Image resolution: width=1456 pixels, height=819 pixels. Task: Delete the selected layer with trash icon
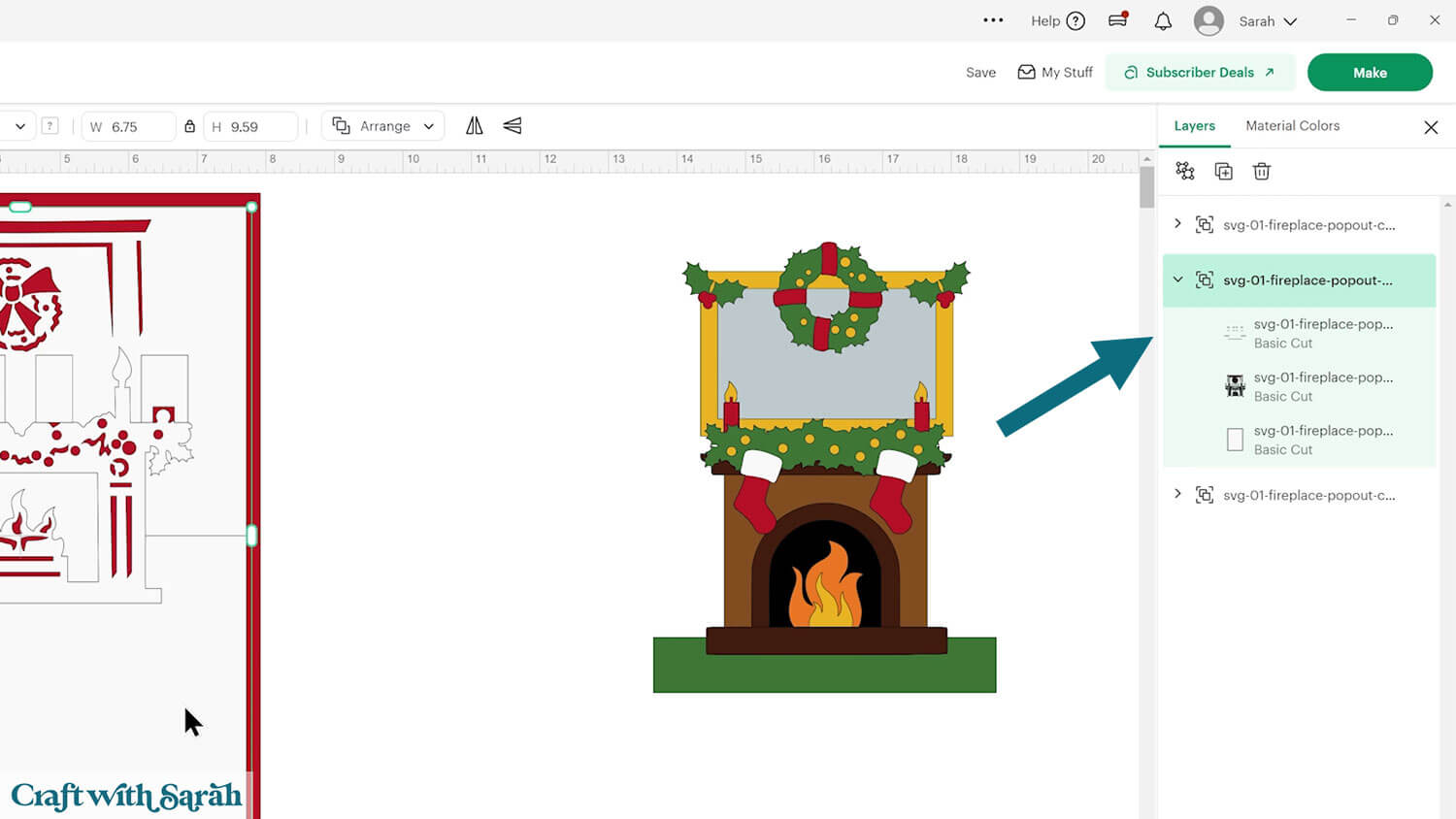[x=1261, y=172]
